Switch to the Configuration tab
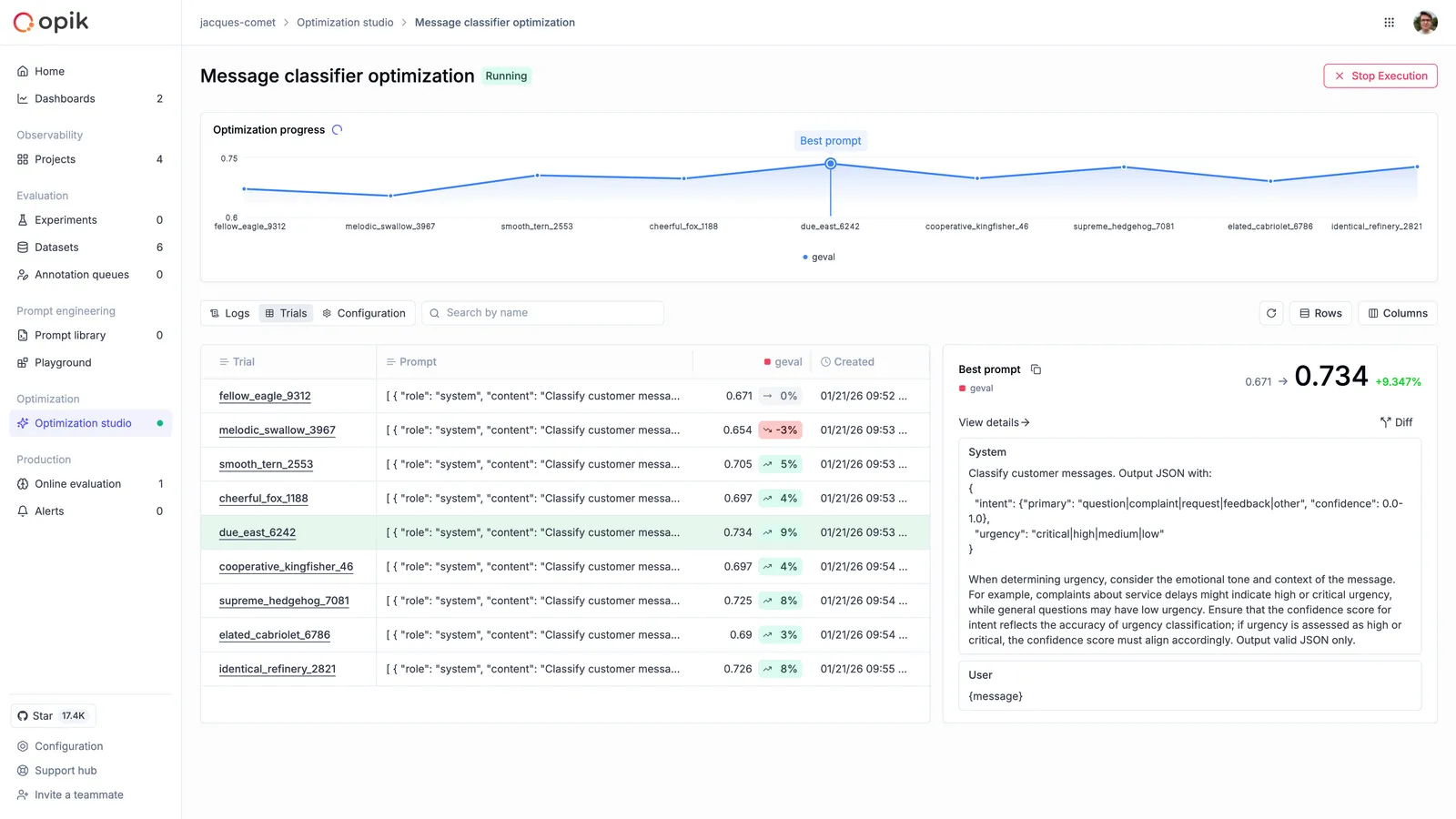1456x819 pixels. pyautogui.click(x=364, y=313)
